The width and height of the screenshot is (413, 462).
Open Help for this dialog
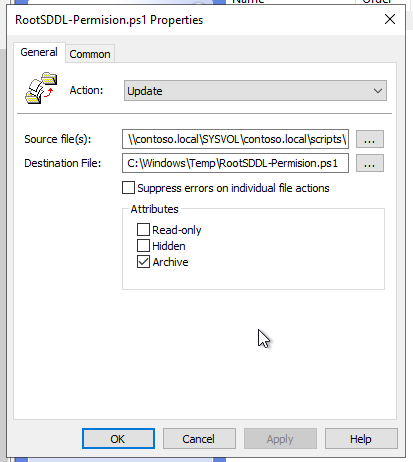pyautogui.click(x=361, y=439)
